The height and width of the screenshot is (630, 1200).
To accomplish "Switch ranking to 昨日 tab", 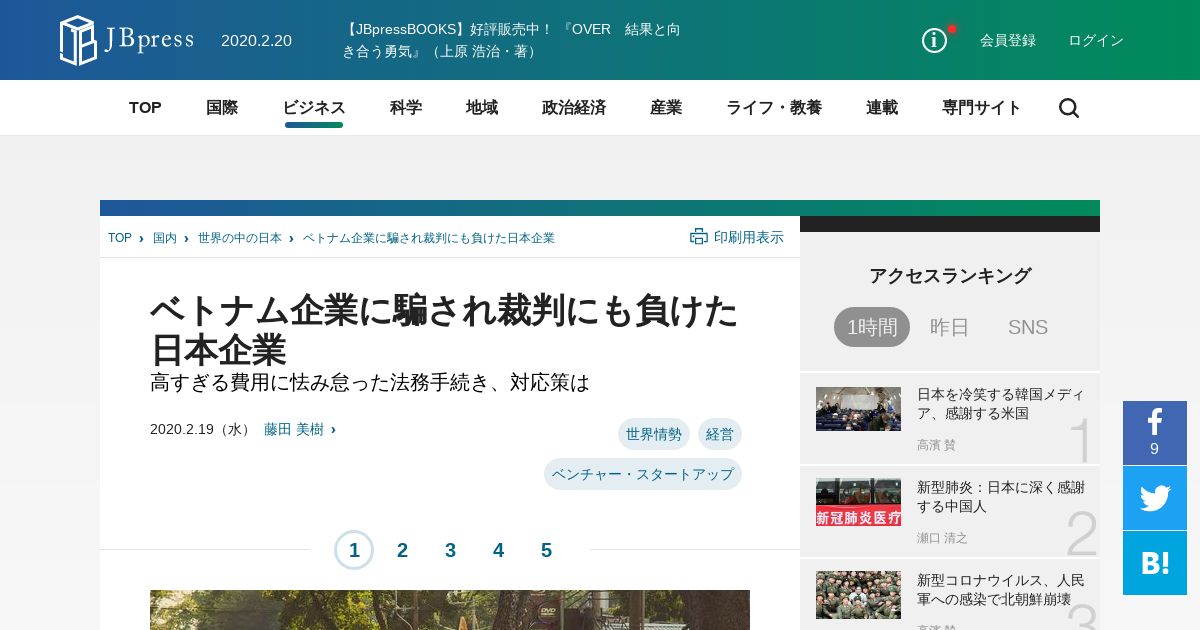I will click(x=950, y=327).
